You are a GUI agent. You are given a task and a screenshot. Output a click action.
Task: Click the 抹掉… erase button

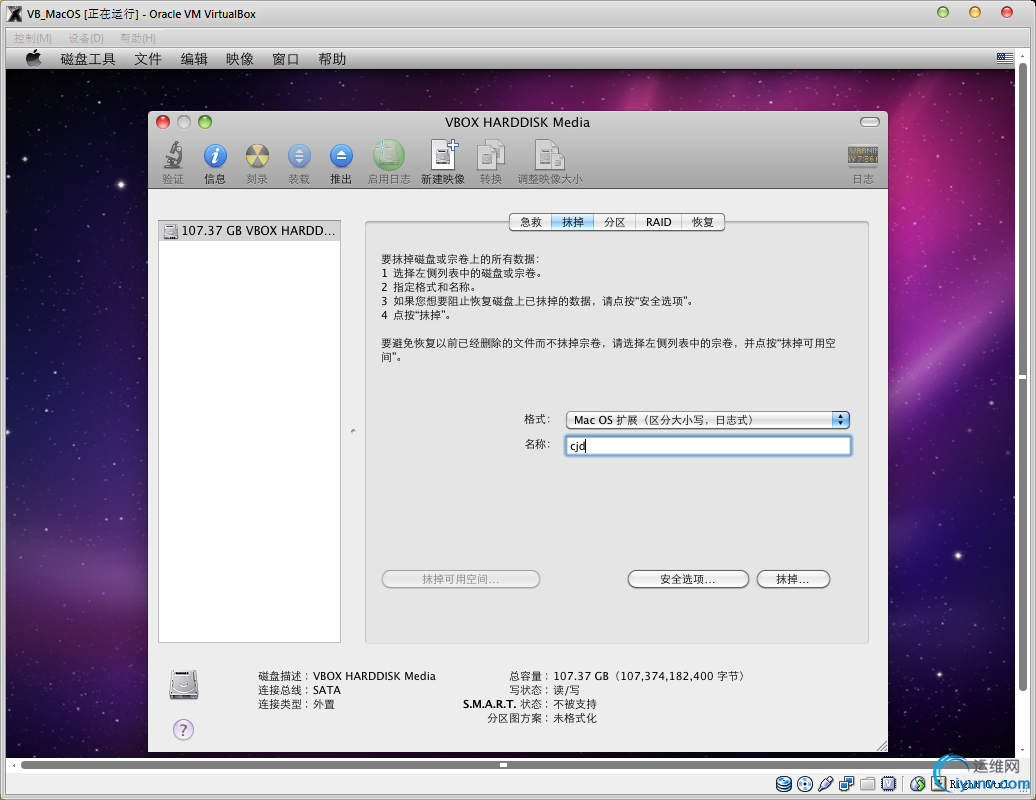[793, 579]
